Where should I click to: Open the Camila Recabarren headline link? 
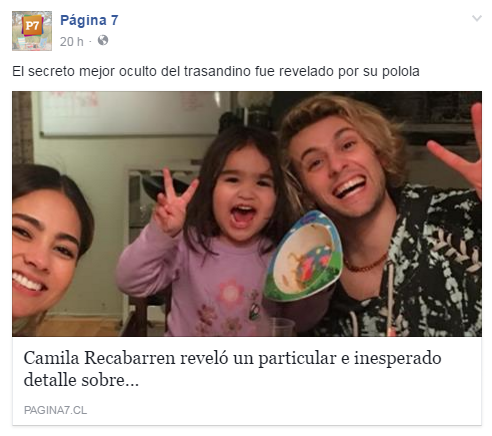232,369
